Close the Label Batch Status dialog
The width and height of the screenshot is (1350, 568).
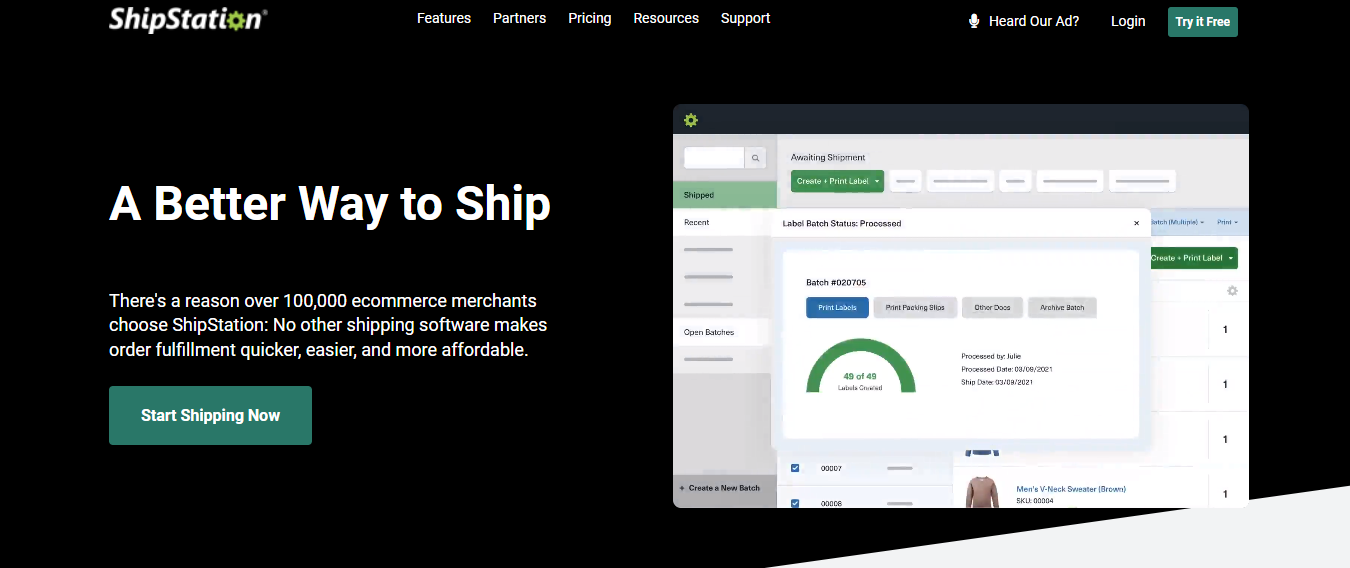coord(1136,223)
